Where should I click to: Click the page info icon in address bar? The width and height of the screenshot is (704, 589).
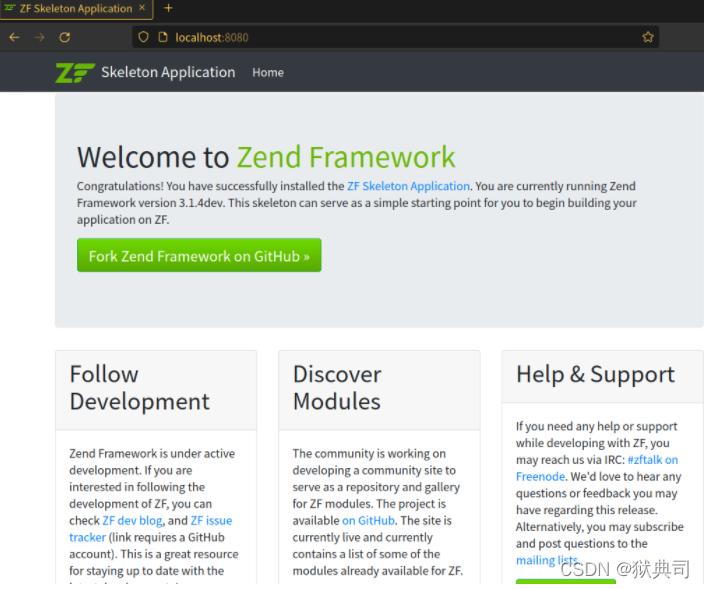coord(163,37)
